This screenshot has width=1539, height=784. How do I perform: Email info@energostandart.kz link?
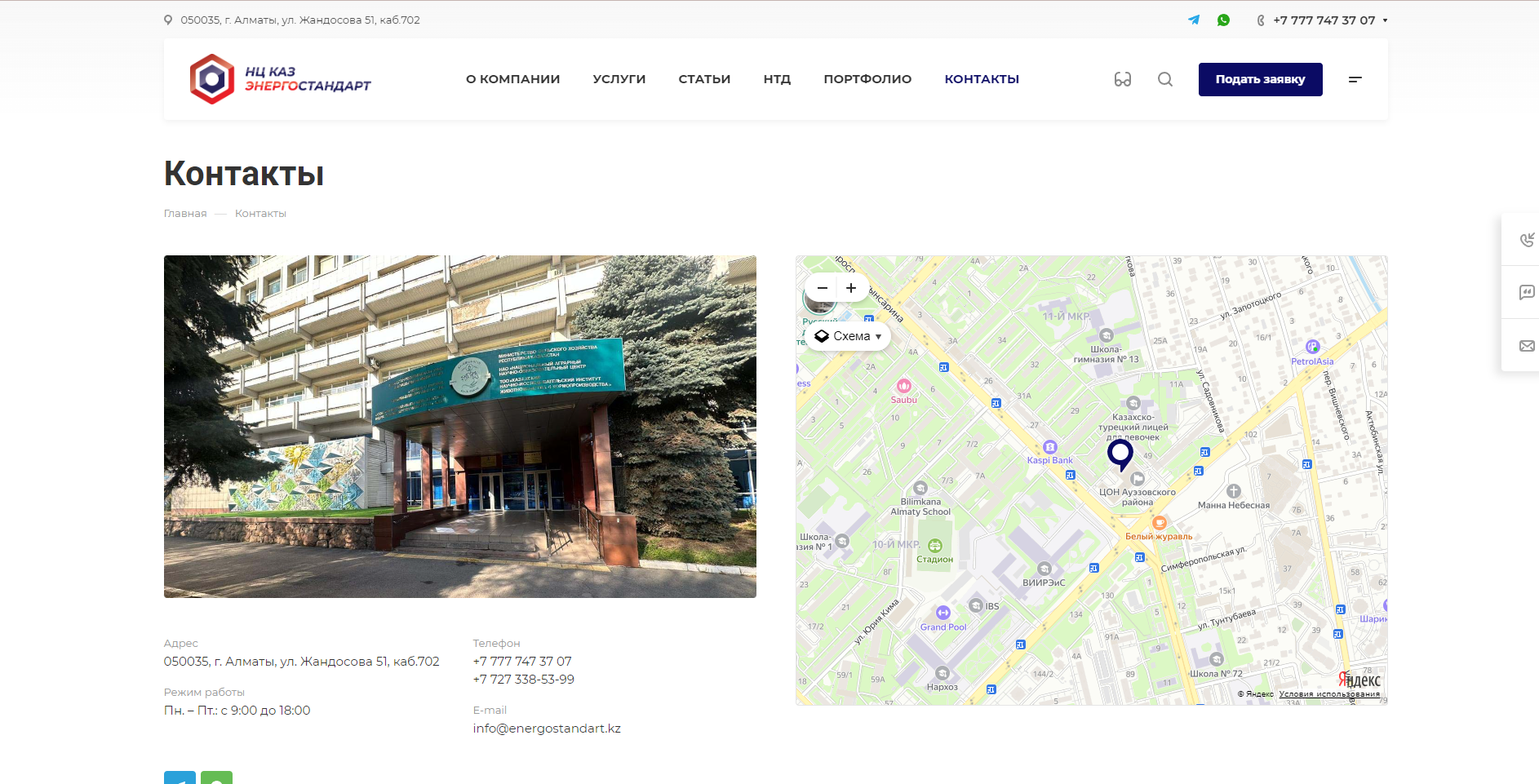click(547, 729)
